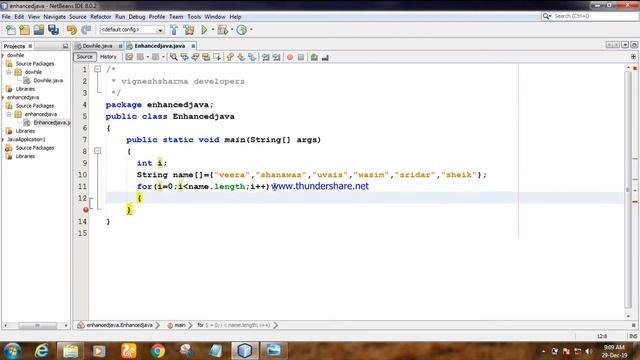Click Shift Line Left icon

click(266, 57)
